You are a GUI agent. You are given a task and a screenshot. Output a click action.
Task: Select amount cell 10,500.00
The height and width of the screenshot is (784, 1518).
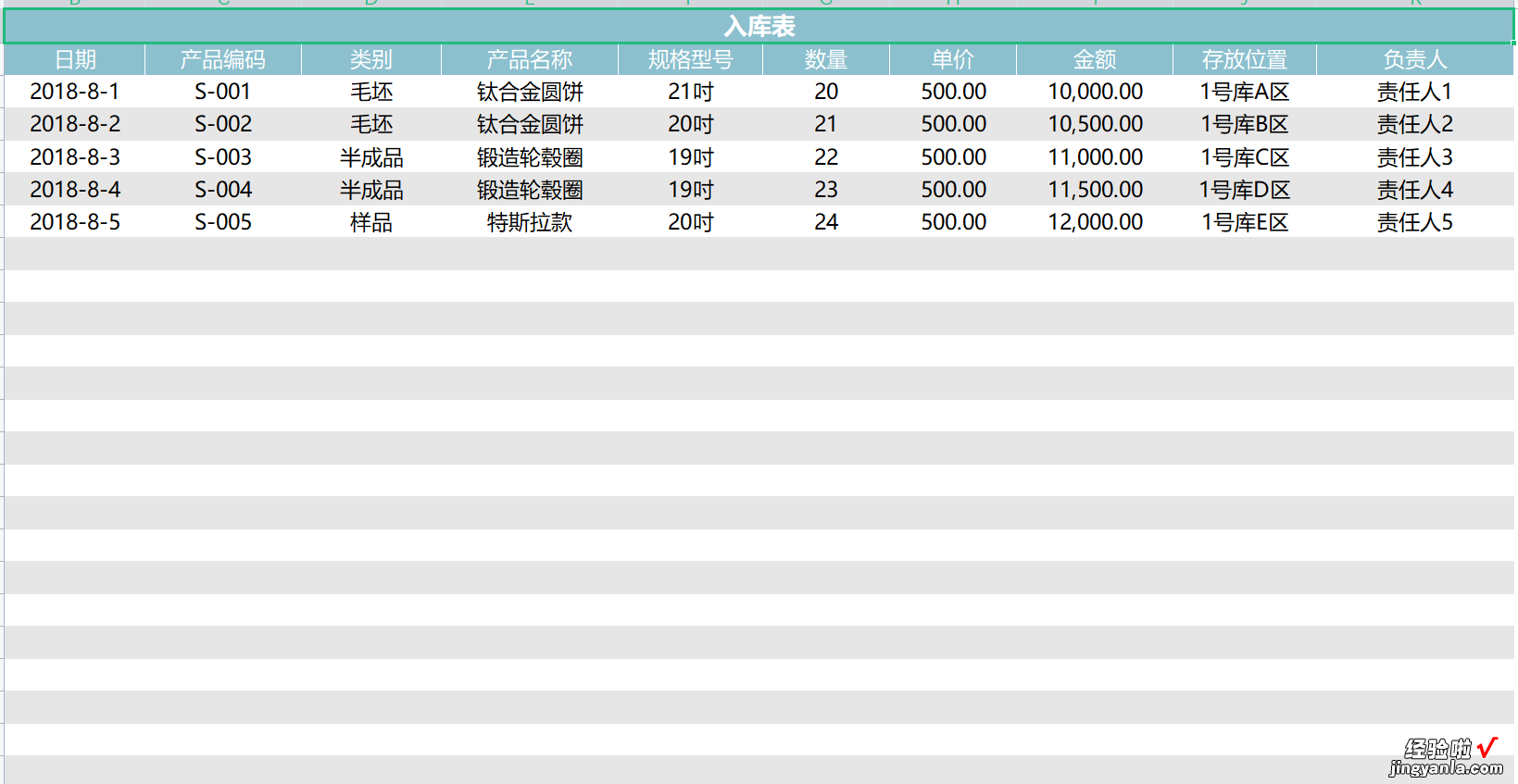click(x=1095, y=124)
